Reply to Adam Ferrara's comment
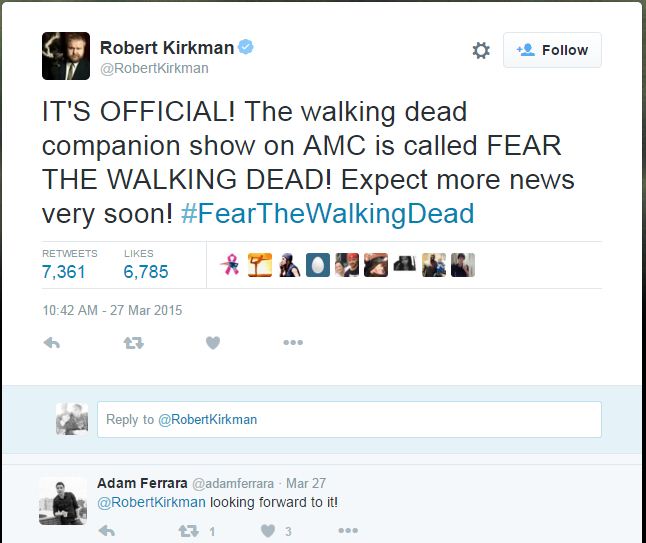Image resolution: width=646 pixels, height=543 pixels. coord(108,532)
